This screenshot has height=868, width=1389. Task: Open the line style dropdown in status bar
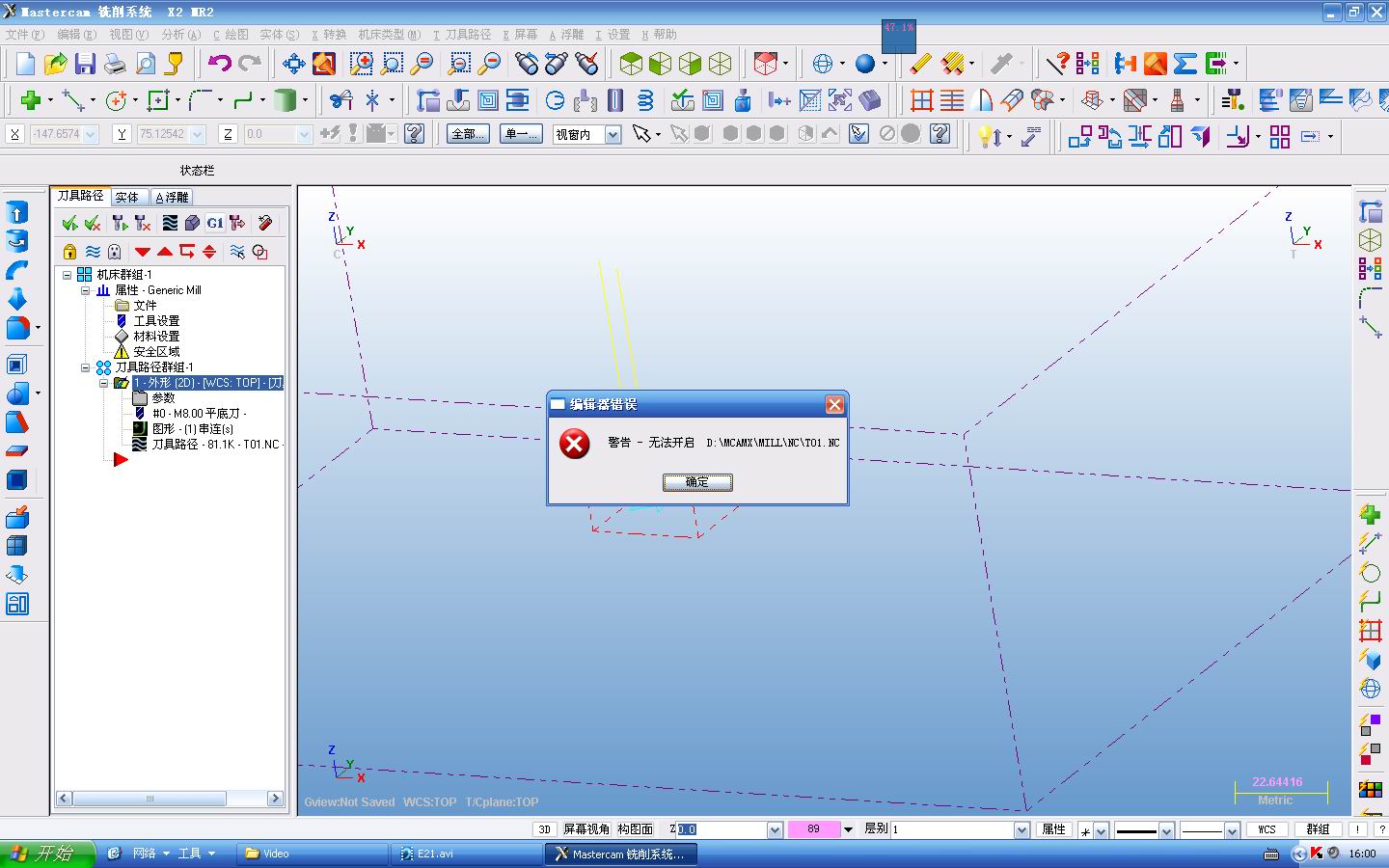pos(1166,829)
